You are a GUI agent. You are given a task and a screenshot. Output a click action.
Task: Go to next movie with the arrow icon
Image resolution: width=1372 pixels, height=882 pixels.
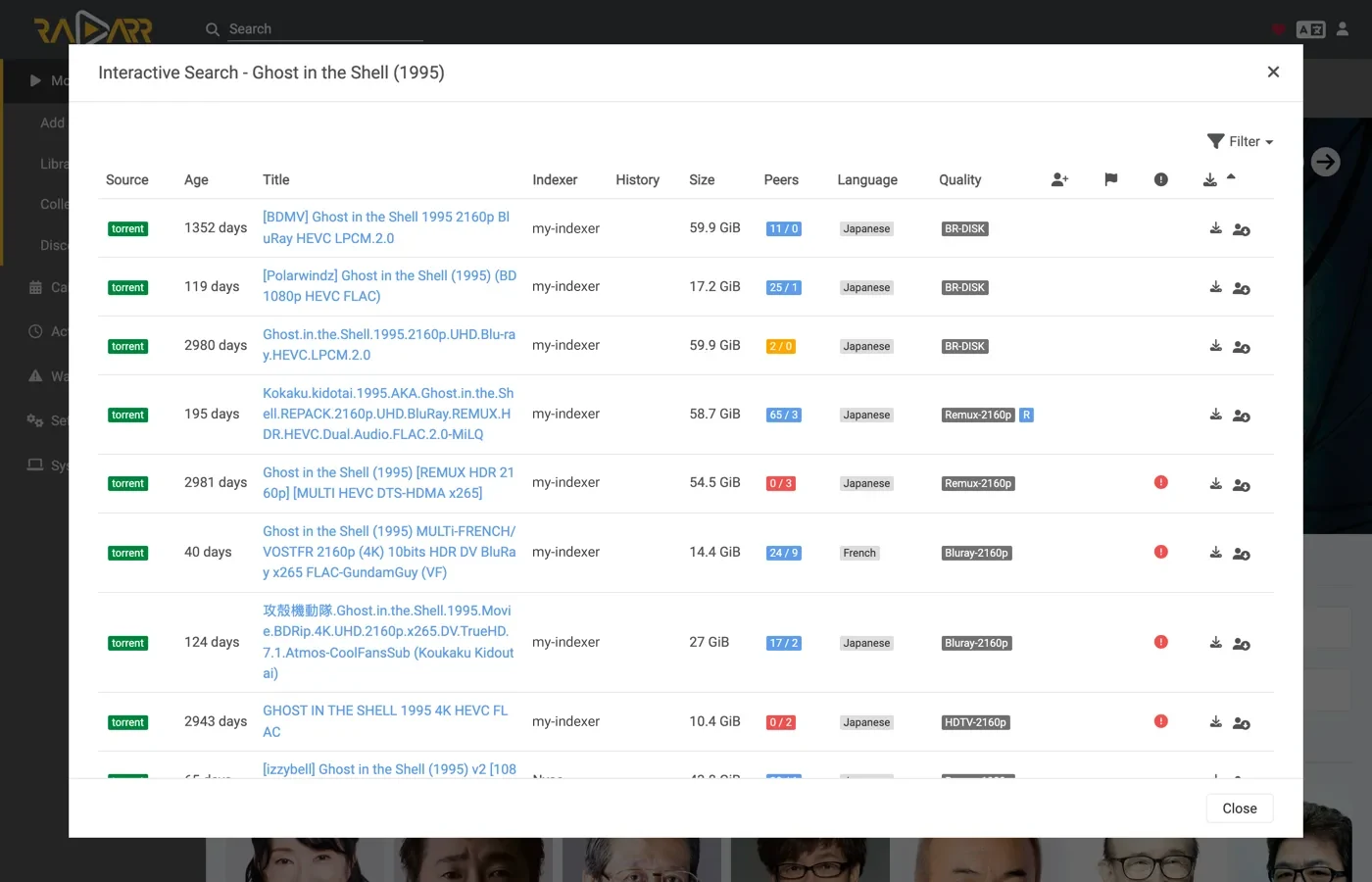1326,162
